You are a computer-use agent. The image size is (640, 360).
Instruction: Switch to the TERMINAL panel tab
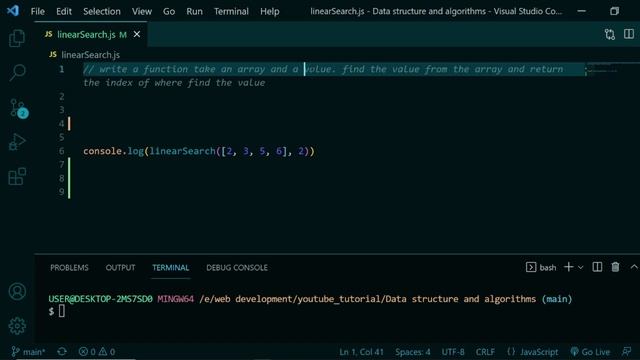tap(171, 268)
